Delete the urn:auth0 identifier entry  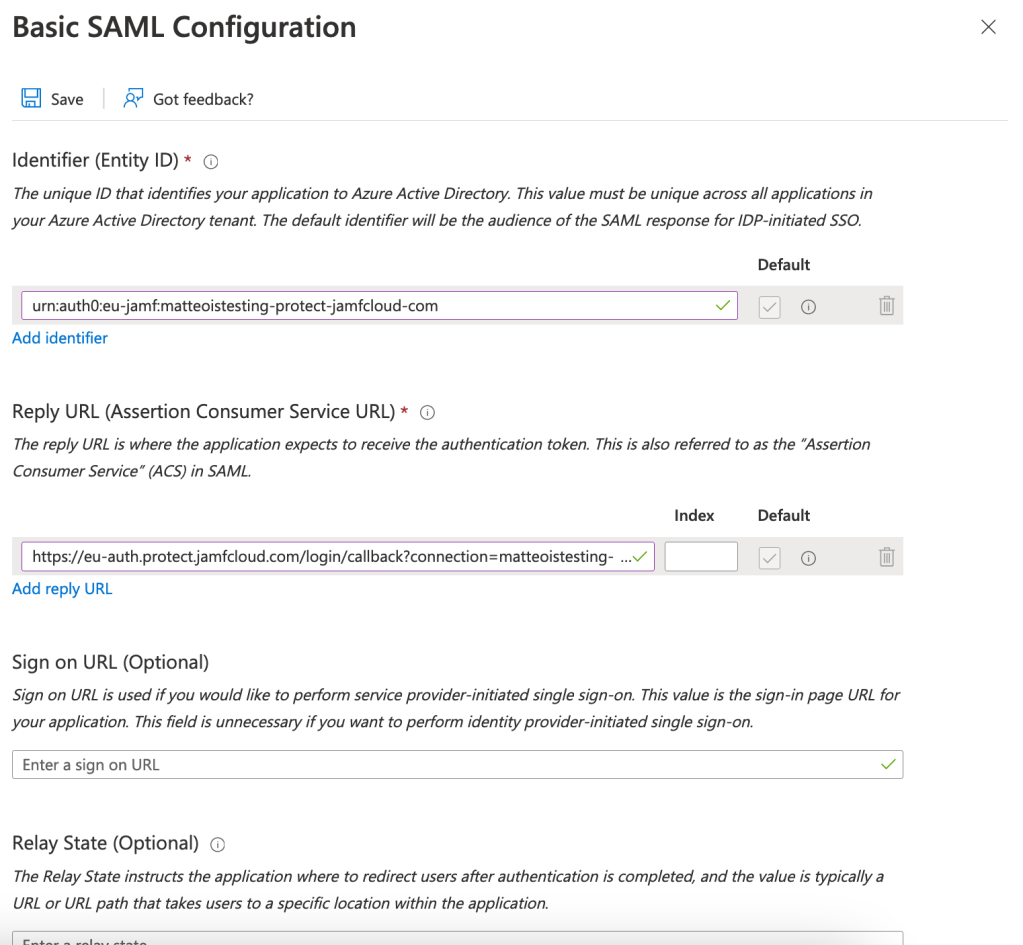click(886, 306)
